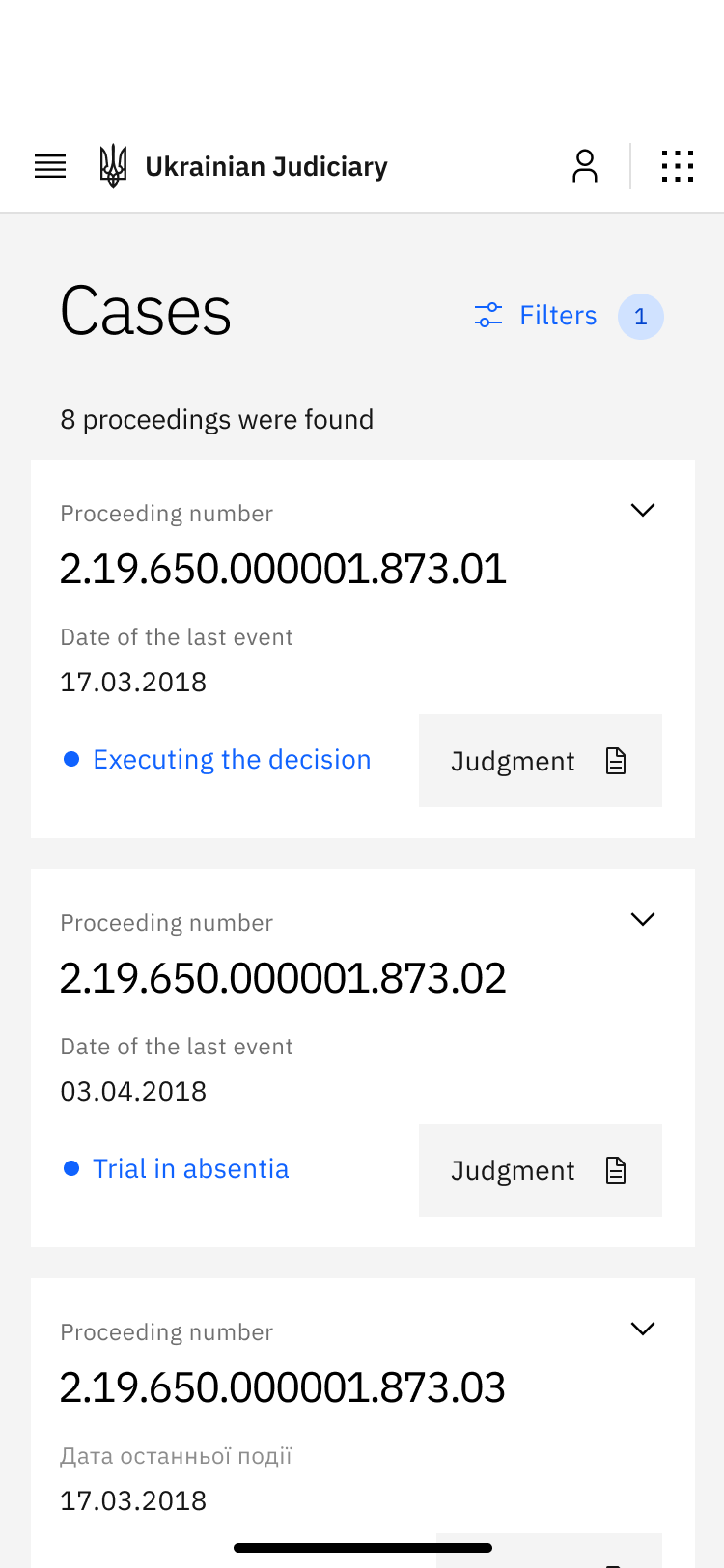Open the hamburger navigation menu

[50, 166]
